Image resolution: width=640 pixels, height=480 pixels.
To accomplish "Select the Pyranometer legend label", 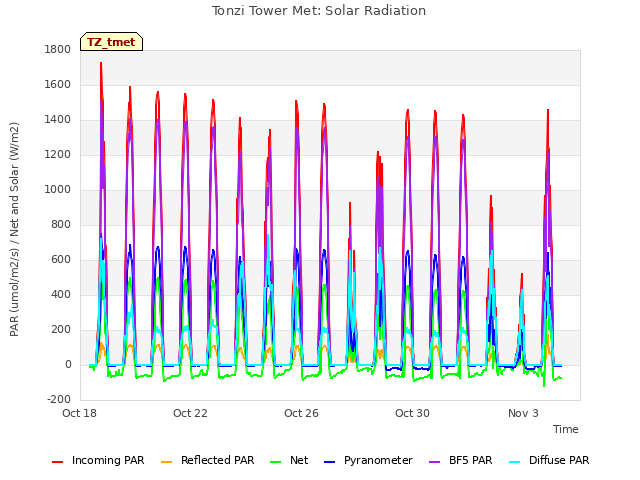I will pos(378,460).
